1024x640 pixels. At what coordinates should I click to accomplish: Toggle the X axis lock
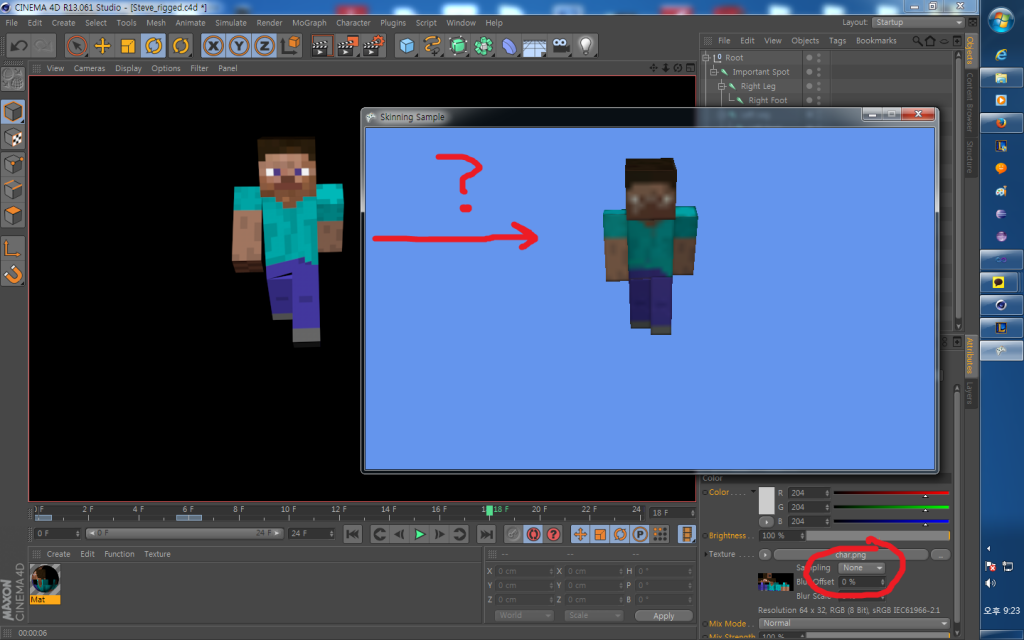213,46
